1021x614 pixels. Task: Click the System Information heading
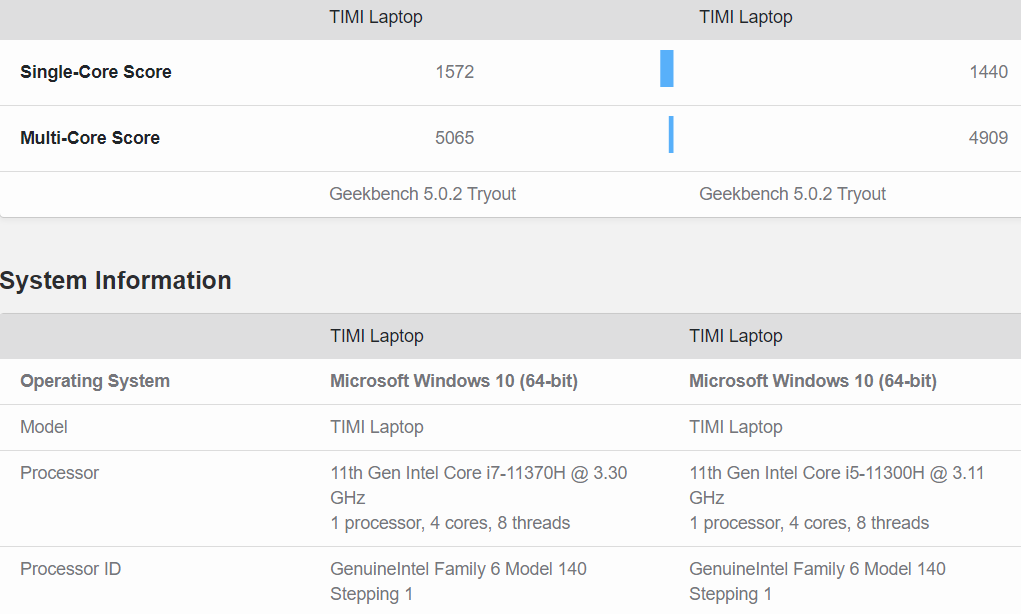(x=116, y=281)
